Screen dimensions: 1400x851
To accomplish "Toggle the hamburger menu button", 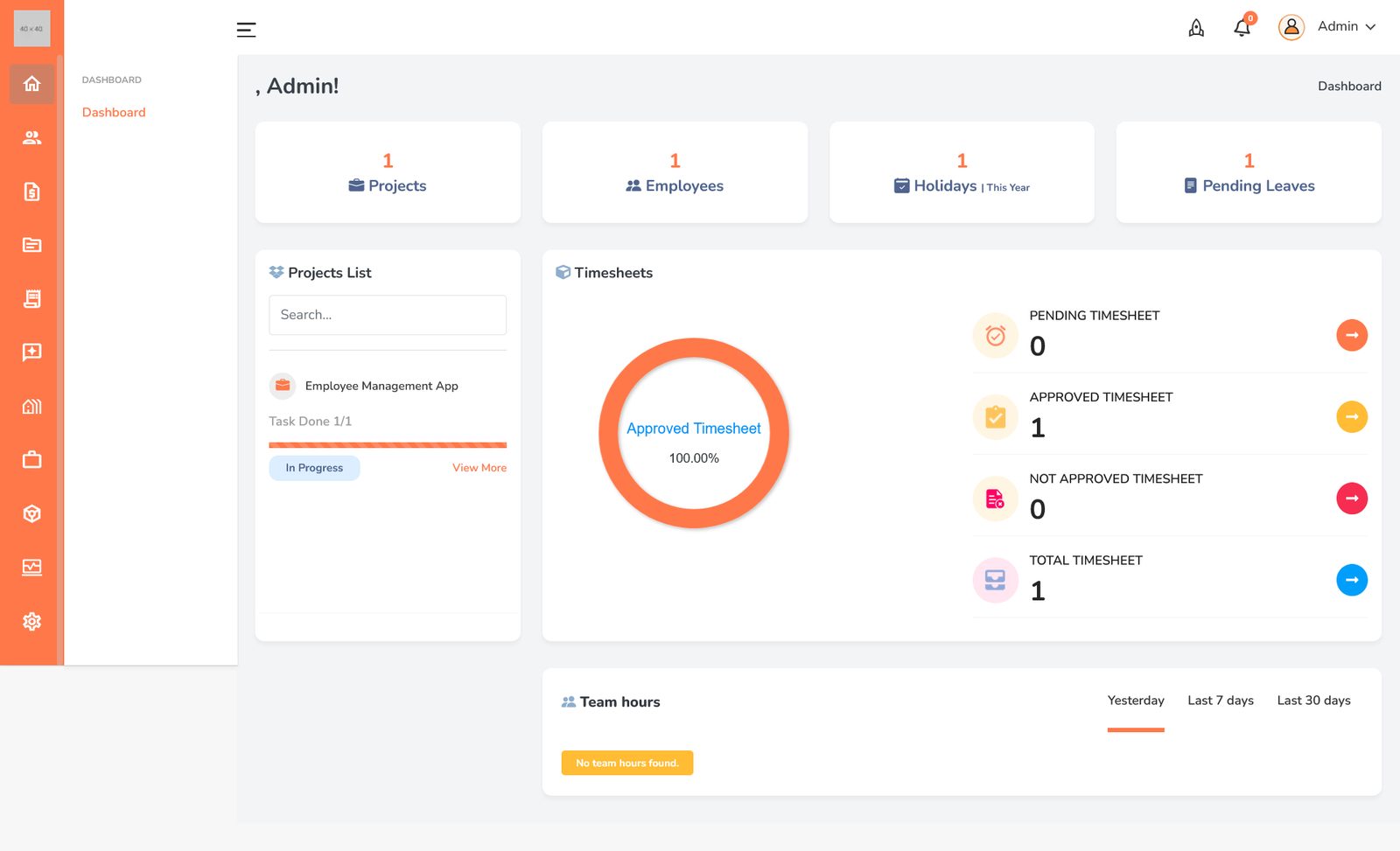I will pos(246,30).
